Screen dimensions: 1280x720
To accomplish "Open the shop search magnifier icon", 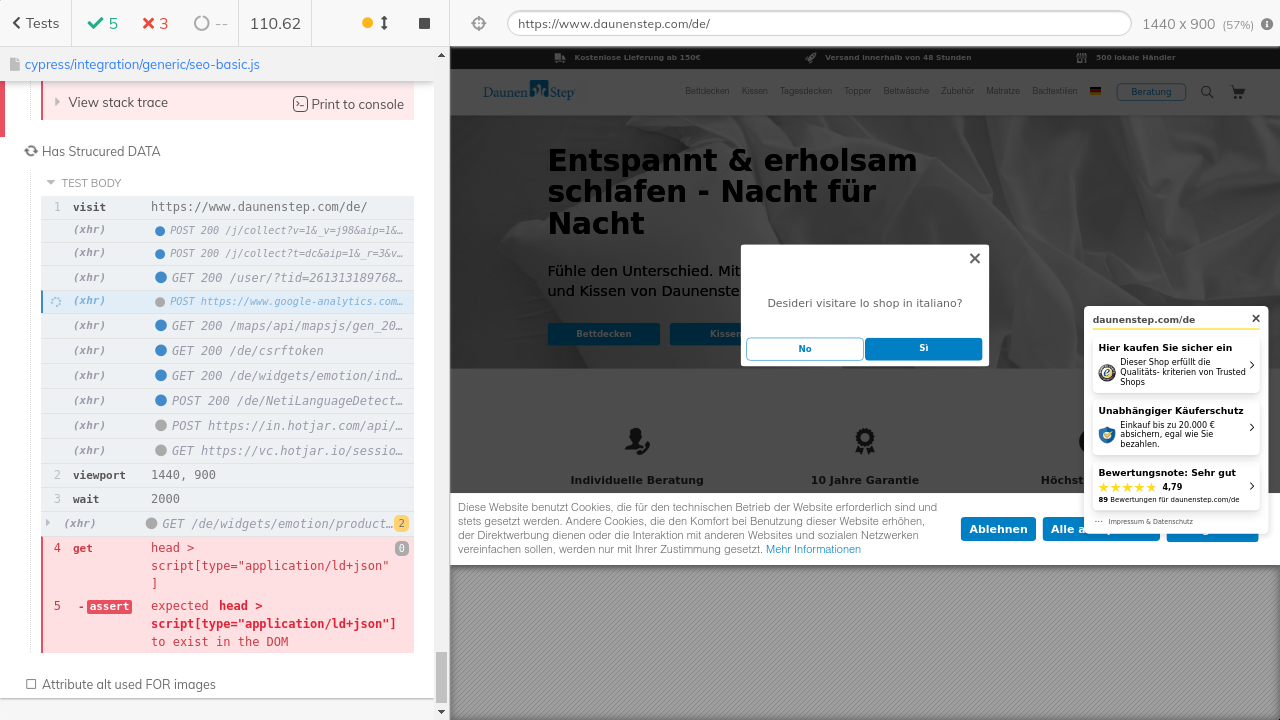I will pyautogui.click(x=1207, y=92).
